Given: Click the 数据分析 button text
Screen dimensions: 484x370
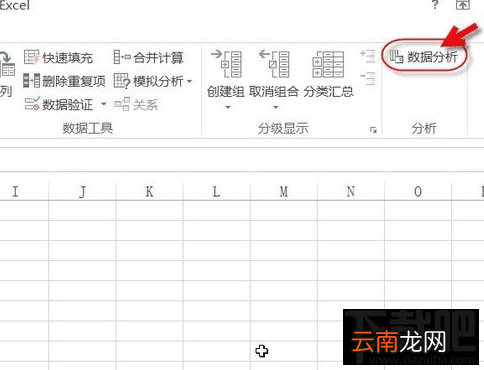Looking at the screenshot, I should click(x=432, y=57).
